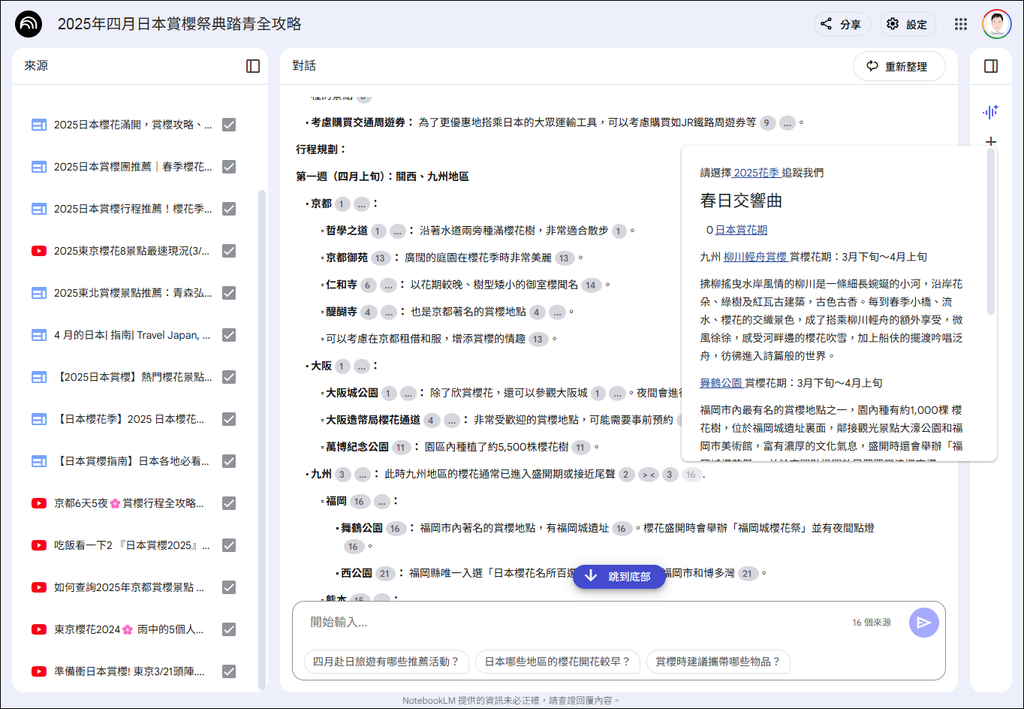The width and height of the screenshot is (1024, 709).
Task: Uncheck source 2025日本賞櫻團推薦
Action: tap(229, 166)
